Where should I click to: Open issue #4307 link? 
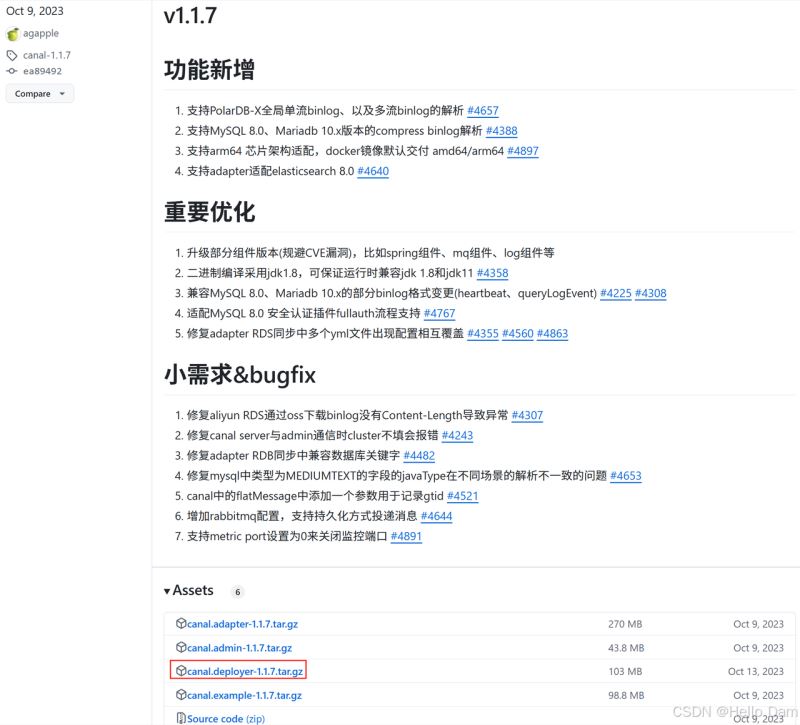pos(527,415)
